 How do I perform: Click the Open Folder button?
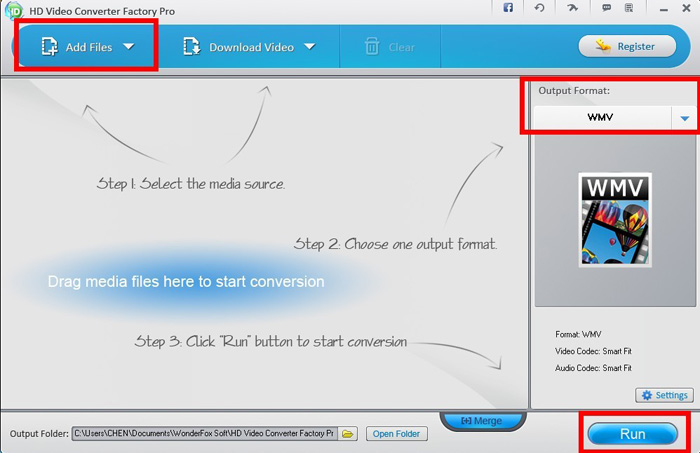(396, 434)
